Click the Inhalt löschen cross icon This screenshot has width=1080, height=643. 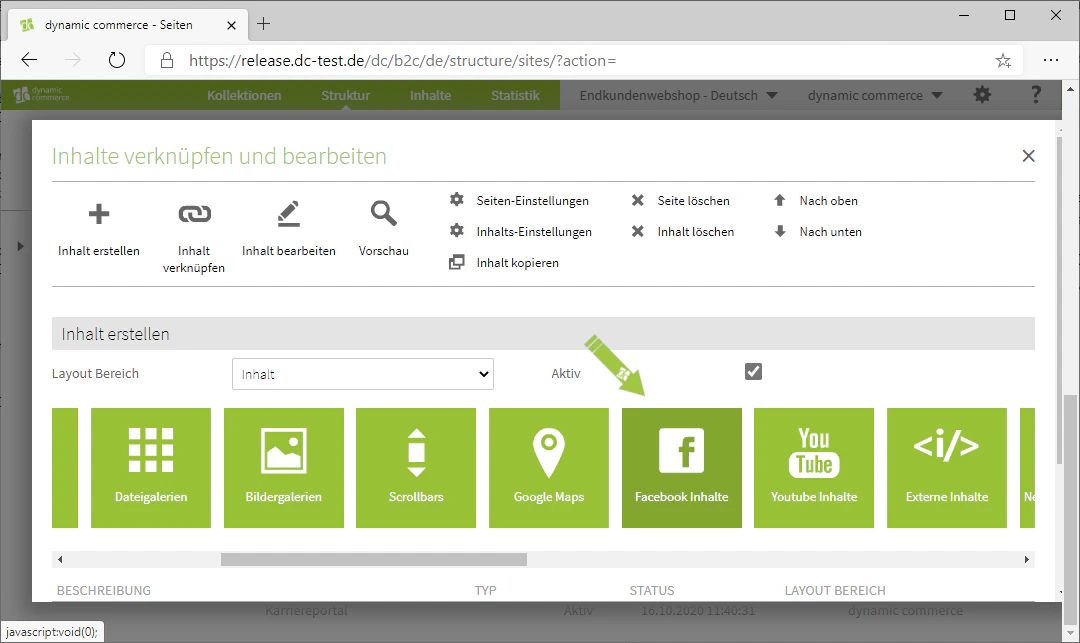tap(638, 231)
